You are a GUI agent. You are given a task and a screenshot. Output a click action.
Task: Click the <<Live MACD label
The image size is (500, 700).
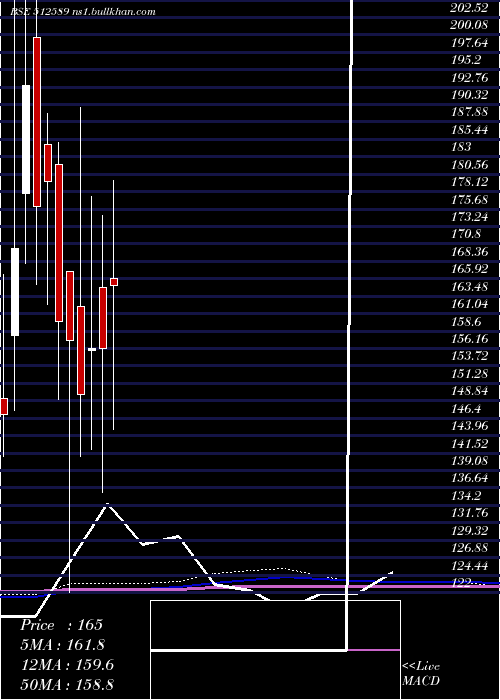pyautogui.click(x=421, y=673)
